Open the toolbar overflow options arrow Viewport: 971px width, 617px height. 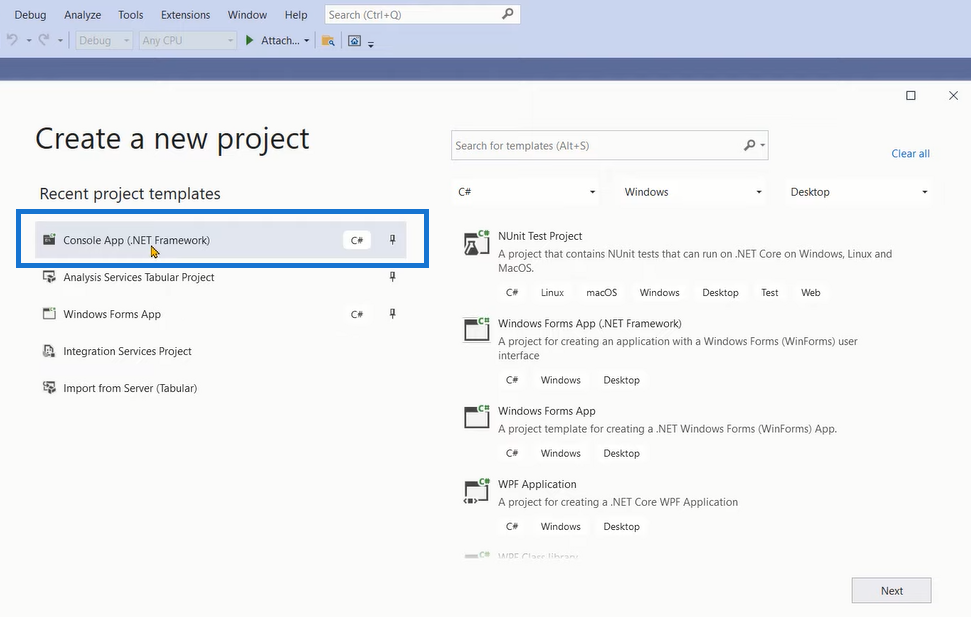(x=371, y=44)
